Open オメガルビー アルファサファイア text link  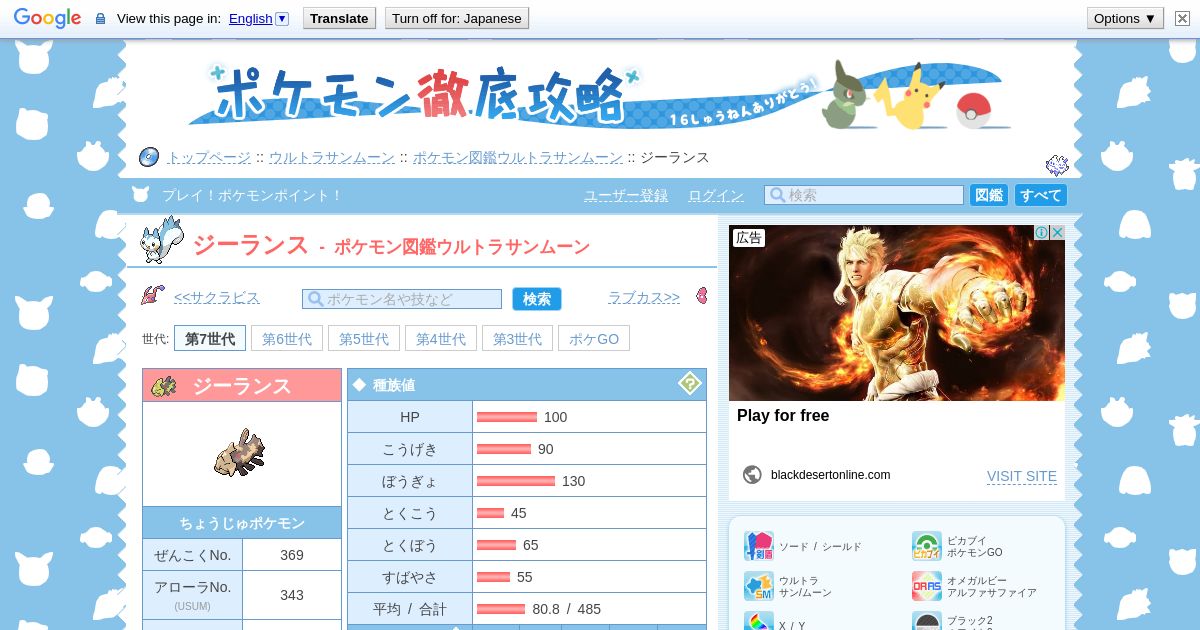click(992, 586)
